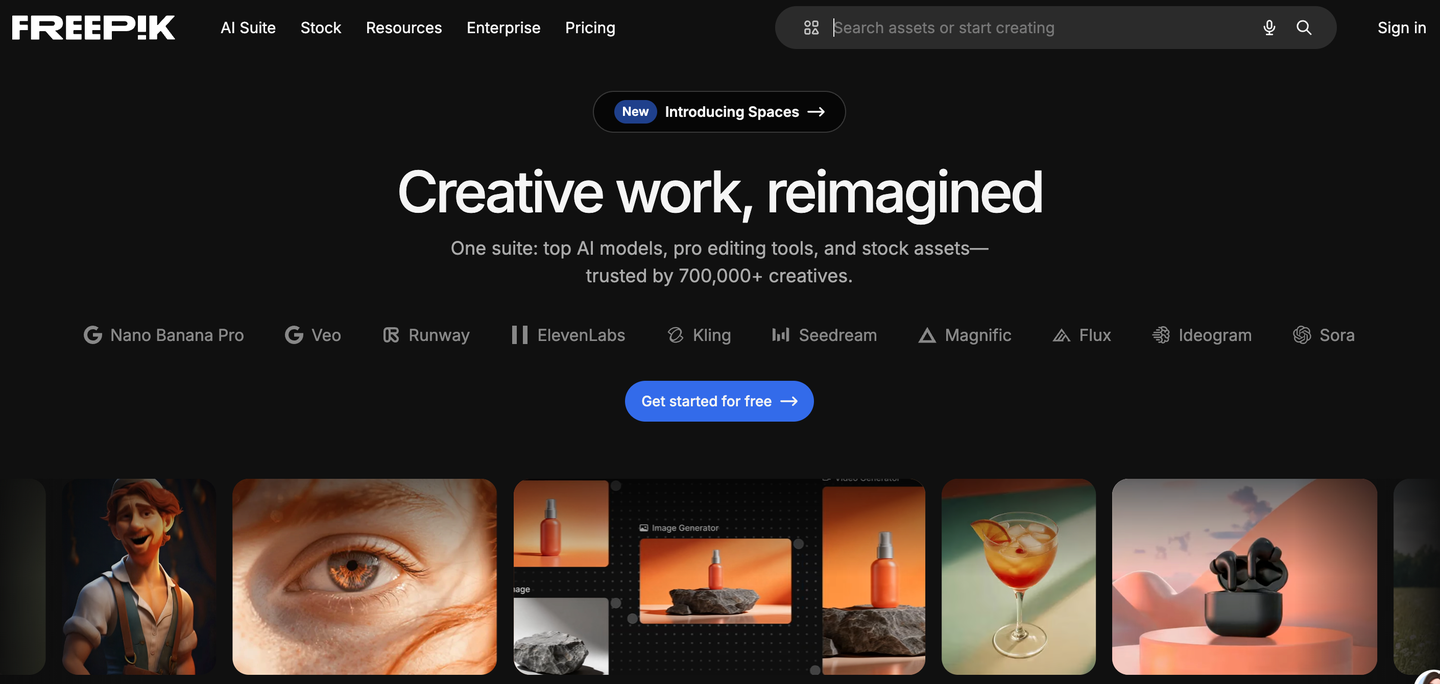The image size is (1440, 684).
Task: Click the Runway logo icon
Action: coord(391,335)
